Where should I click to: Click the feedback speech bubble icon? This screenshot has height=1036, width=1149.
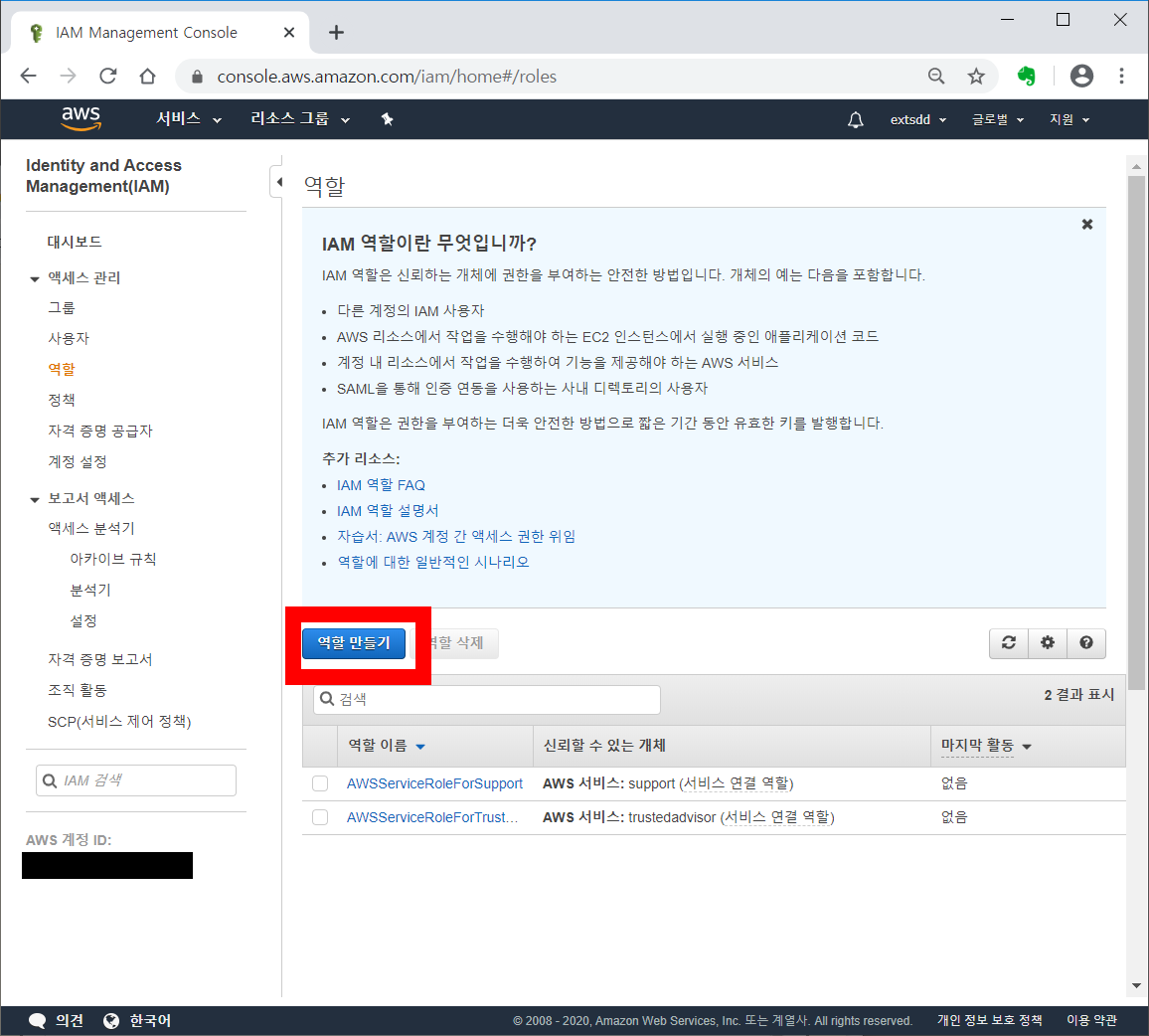pyautogui.click(x=37, y=1021)
